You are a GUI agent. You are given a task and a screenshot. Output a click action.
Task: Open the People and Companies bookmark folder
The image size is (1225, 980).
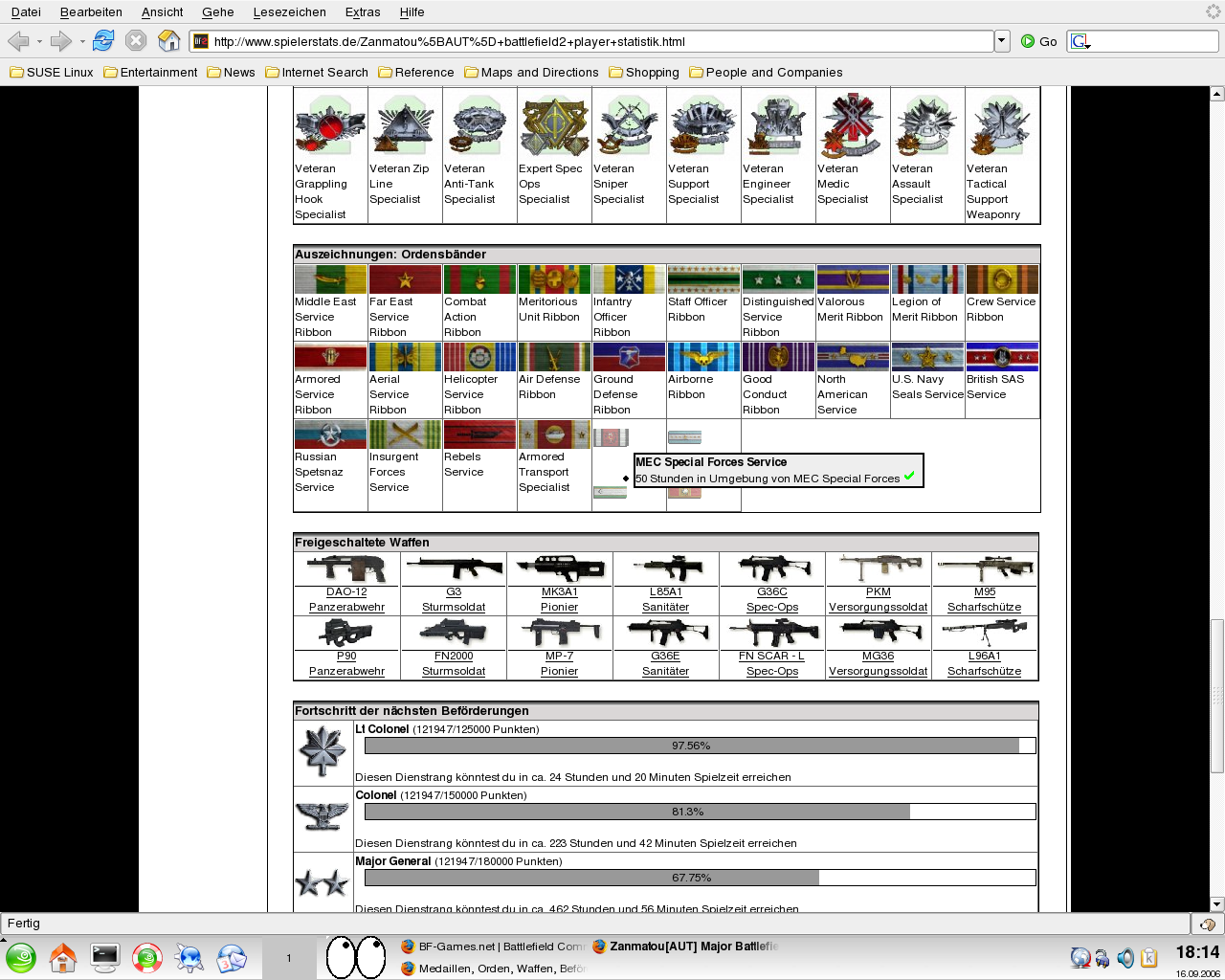click(x=766, y=72)
